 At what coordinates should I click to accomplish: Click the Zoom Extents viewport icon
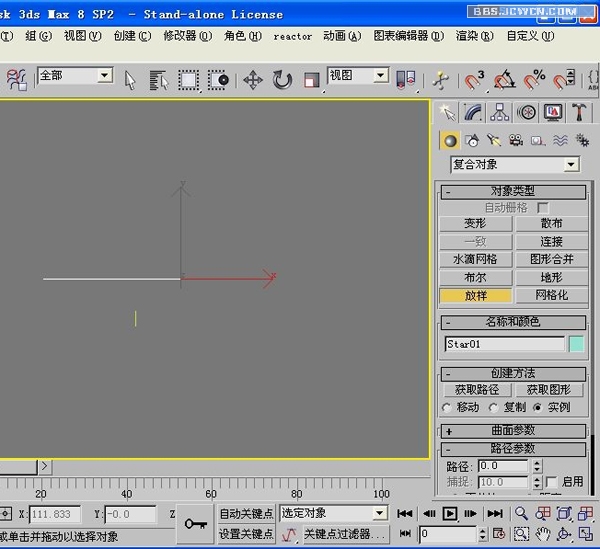tap(564, 513)
